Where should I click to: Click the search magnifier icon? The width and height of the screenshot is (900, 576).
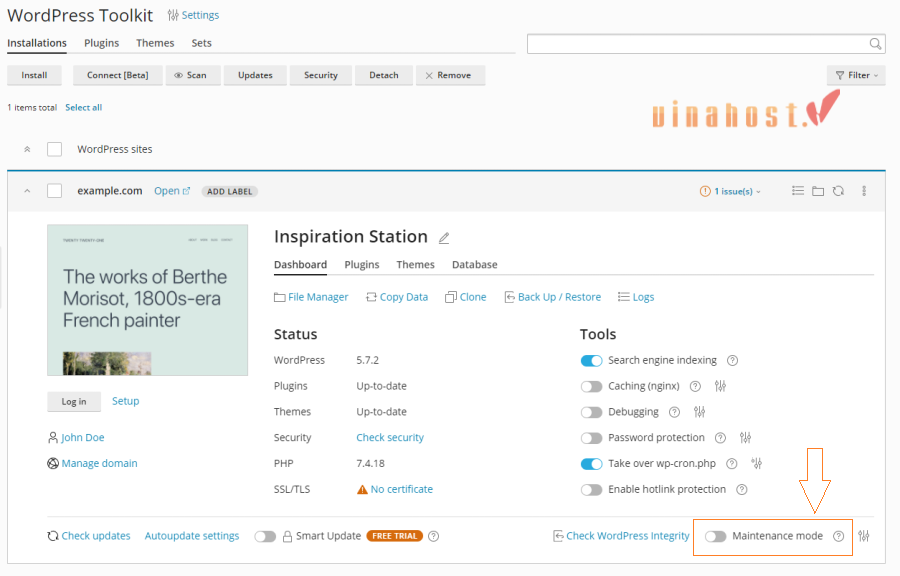(x=875, y=44)
